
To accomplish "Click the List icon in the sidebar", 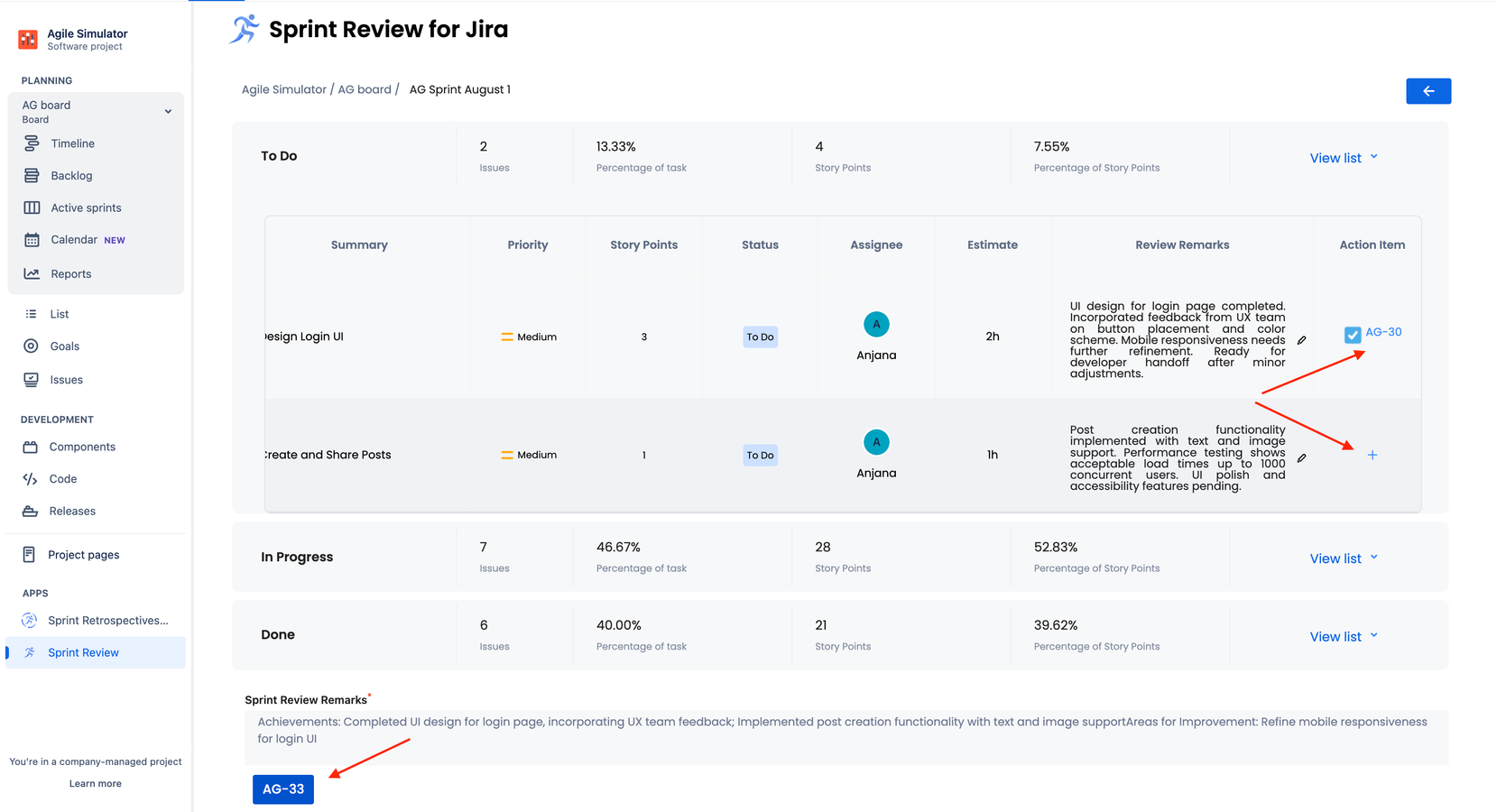I will (x=31, y=314).
